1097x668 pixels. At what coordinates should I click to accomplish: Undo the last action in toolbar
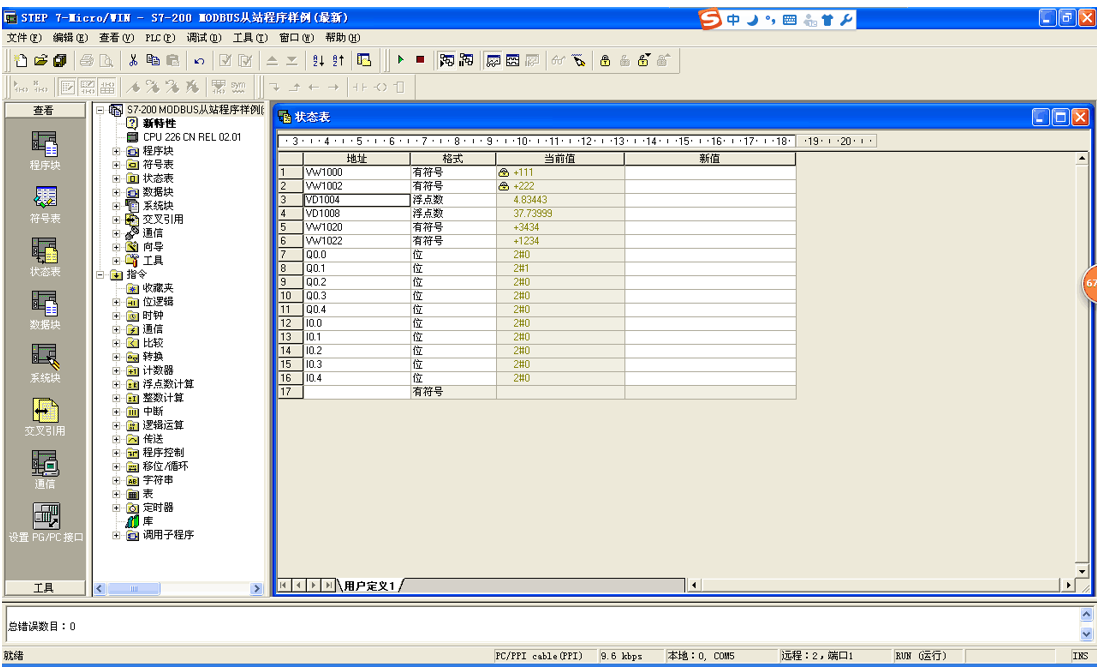coord(199,61)
